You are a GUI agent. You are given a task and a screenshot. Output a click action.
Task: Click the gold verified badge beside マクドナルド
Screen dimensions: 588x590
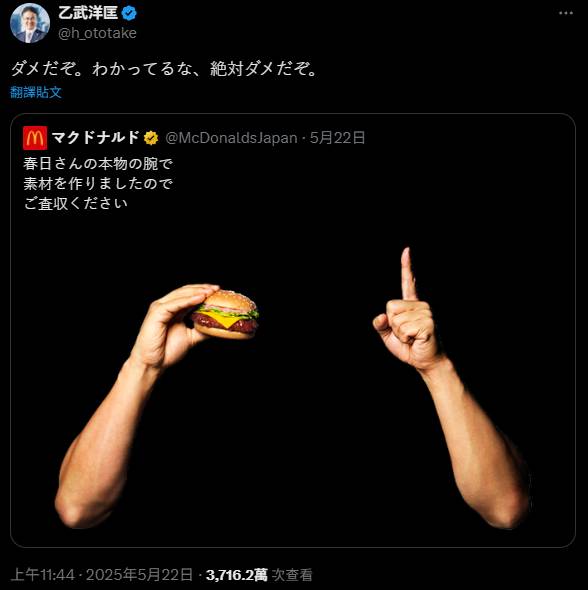click(x=151, y=138)
